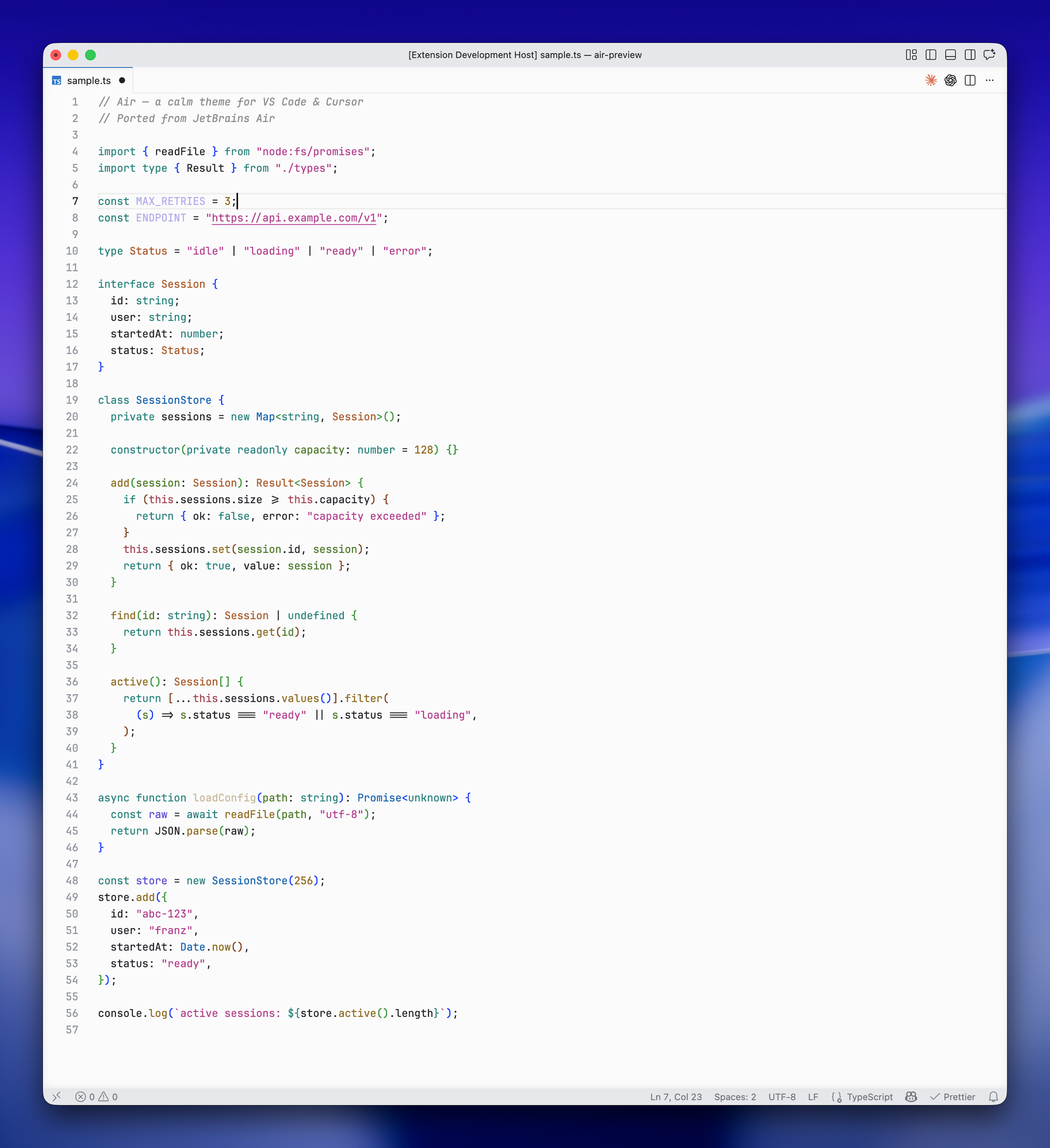Click the "abc-123" string value
Screen dimensions: 1050x1148
coord(164,914)
